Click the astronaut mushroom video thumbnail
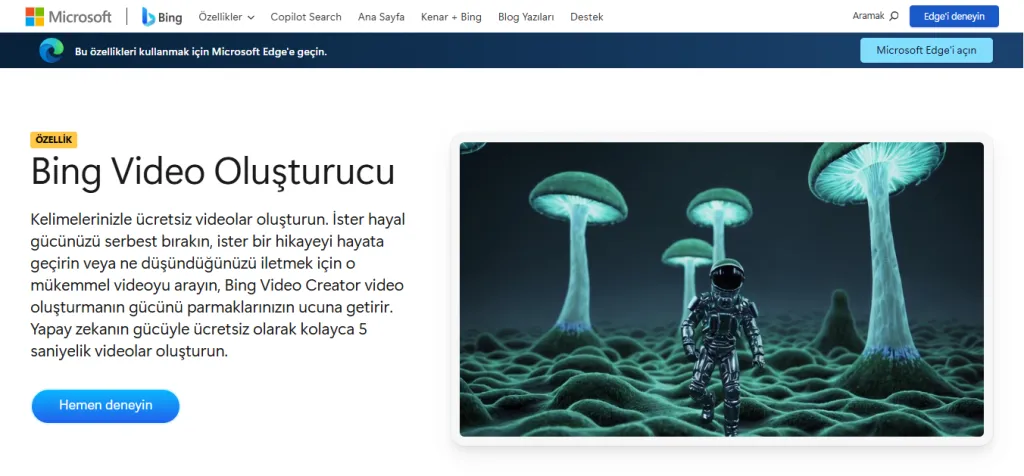The image size is (1024, 476). [x=722, y=289]
